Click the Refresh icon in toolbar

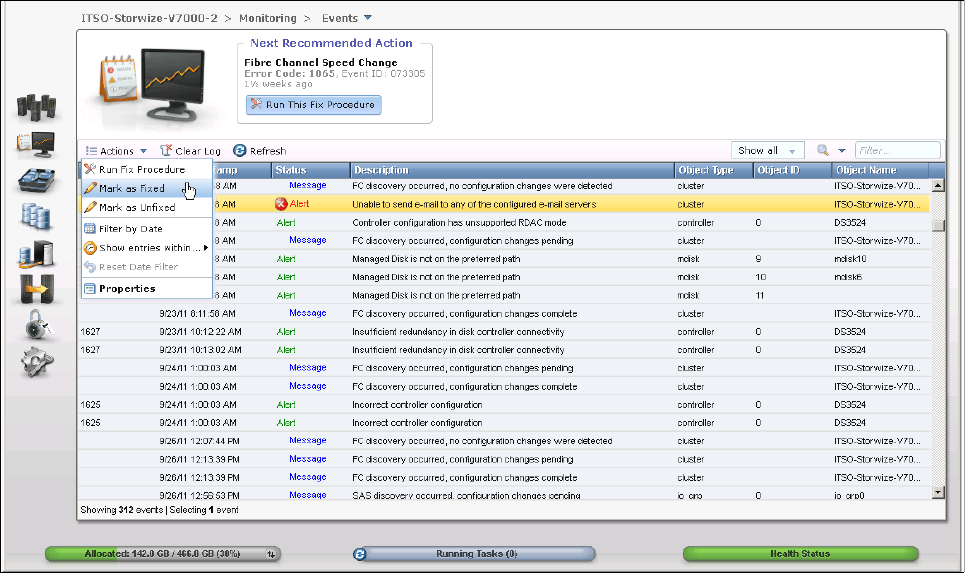pyautogui.click(x=240, y=151)
